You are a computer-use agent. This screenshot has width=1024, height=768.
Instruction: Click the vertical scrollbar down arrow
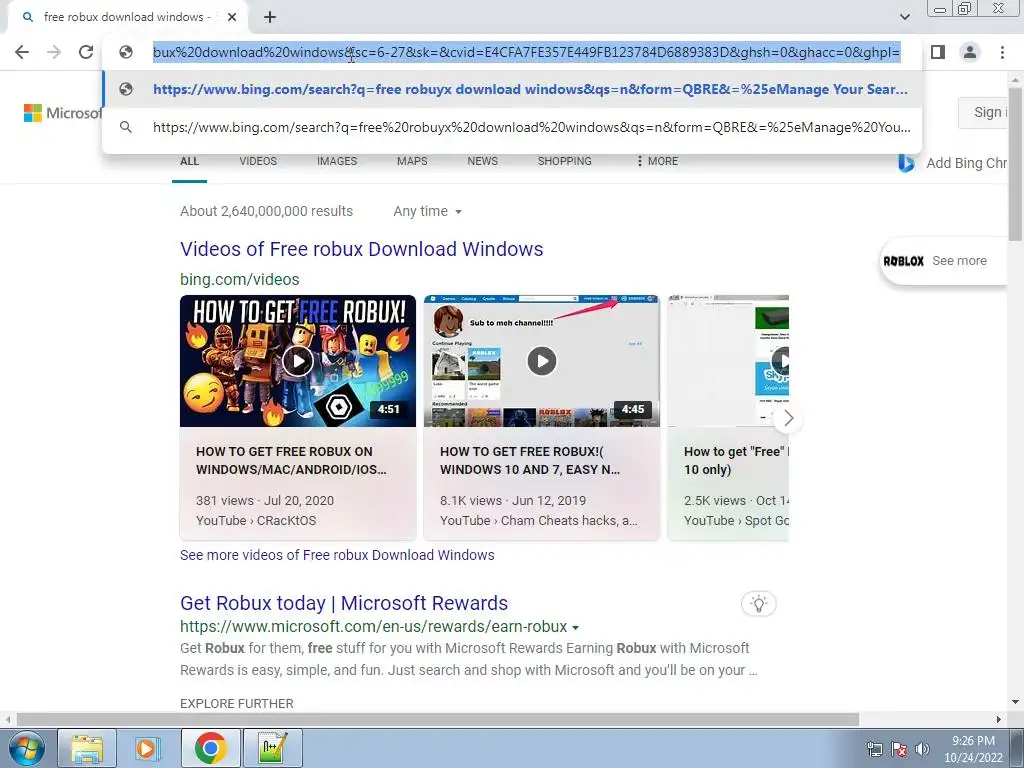click(x=1016, y=702)
